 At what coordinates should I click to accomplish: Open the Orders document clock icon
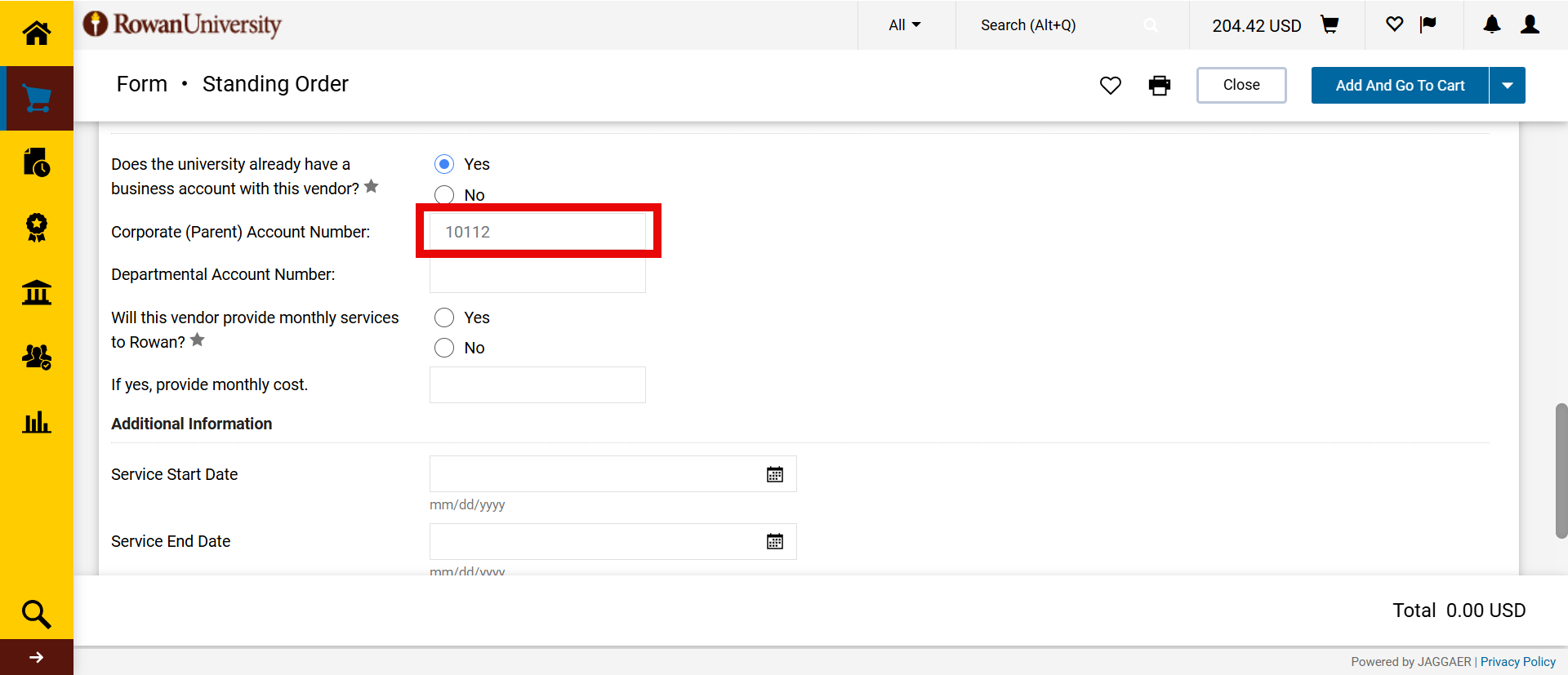(37, 162)
